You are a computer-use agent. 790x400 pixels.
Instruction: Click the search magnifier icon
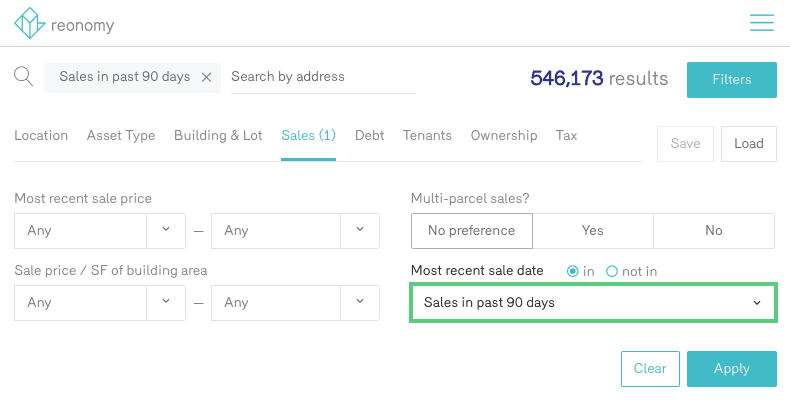point(23,77)
